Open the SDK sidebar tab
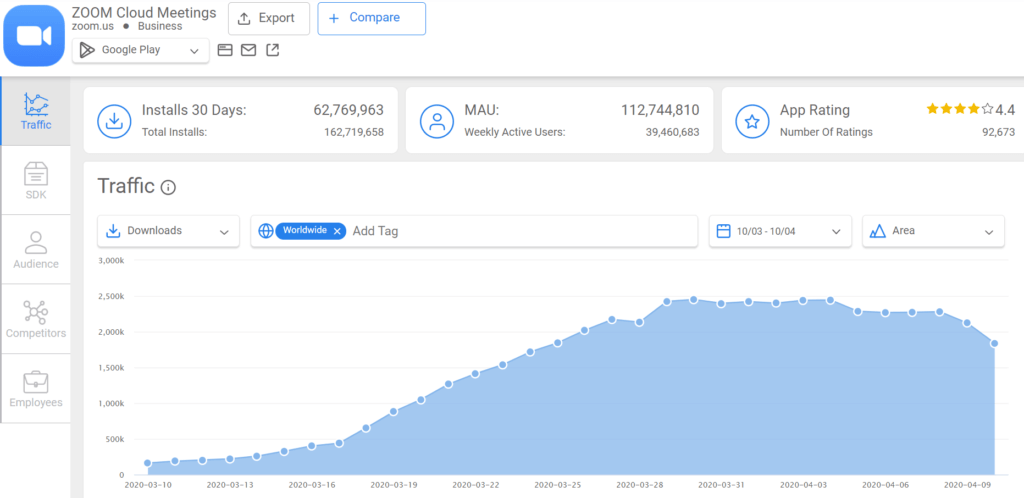The width and height of the screenshot is (1024, 498). (x=36, y=181)
